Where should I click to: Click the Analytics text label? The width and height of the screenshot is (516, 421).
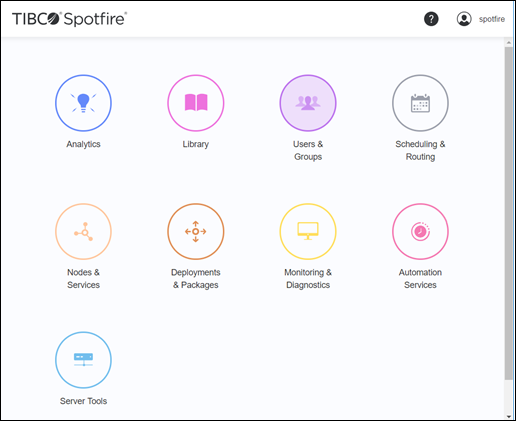[83, 144]
